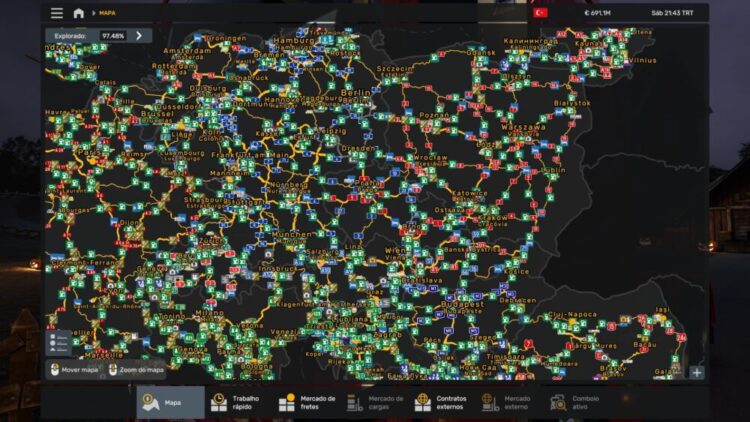
Task: Switch to the Contratos externos tab
Action: (442, 402)
